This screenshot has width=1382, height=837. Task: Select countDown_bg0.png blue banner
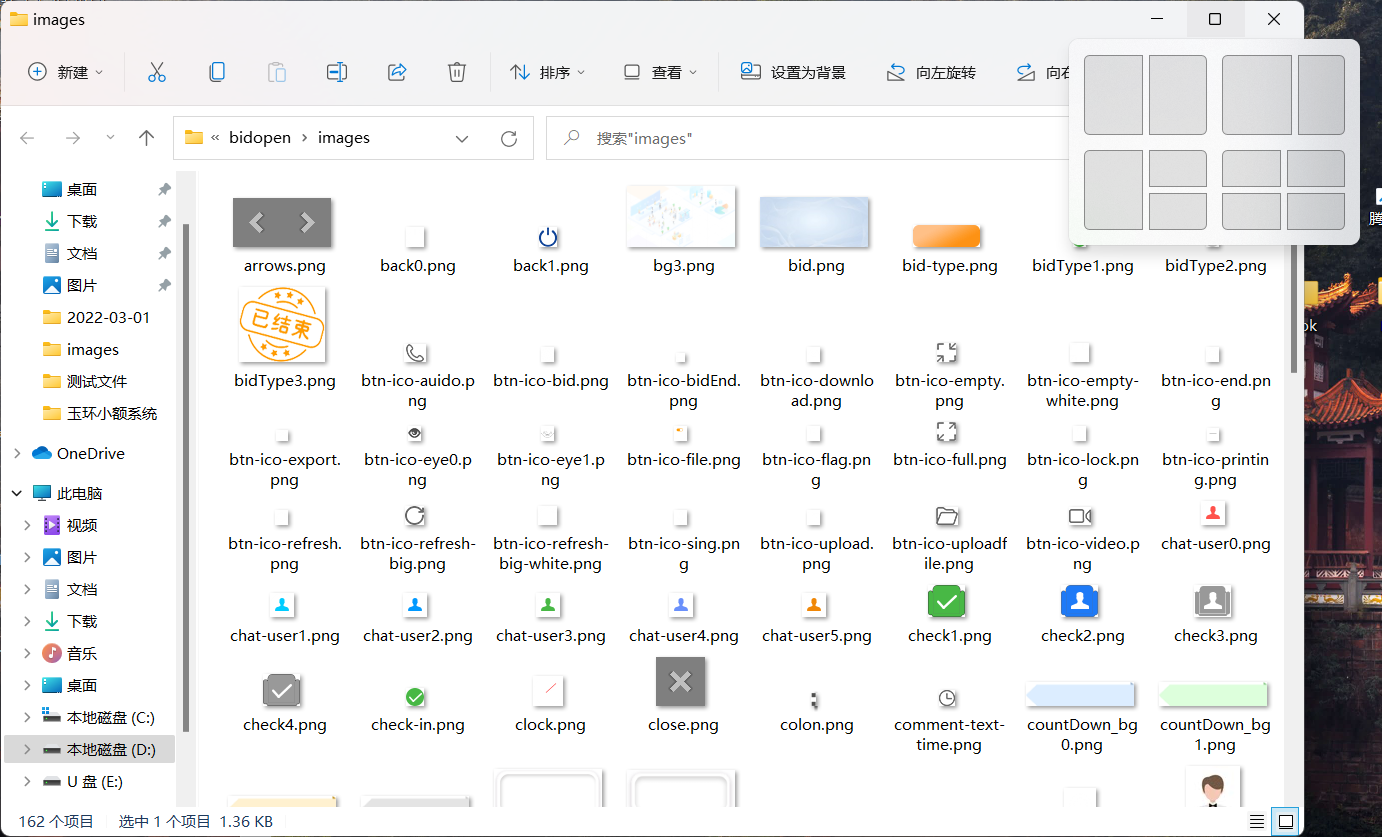[1080, 695]
